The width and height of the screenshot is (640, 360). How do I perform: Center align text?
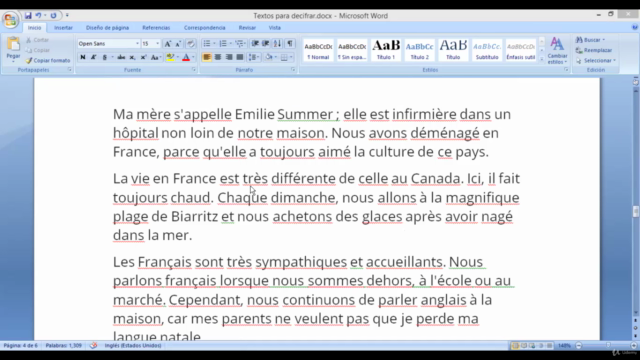218,57
